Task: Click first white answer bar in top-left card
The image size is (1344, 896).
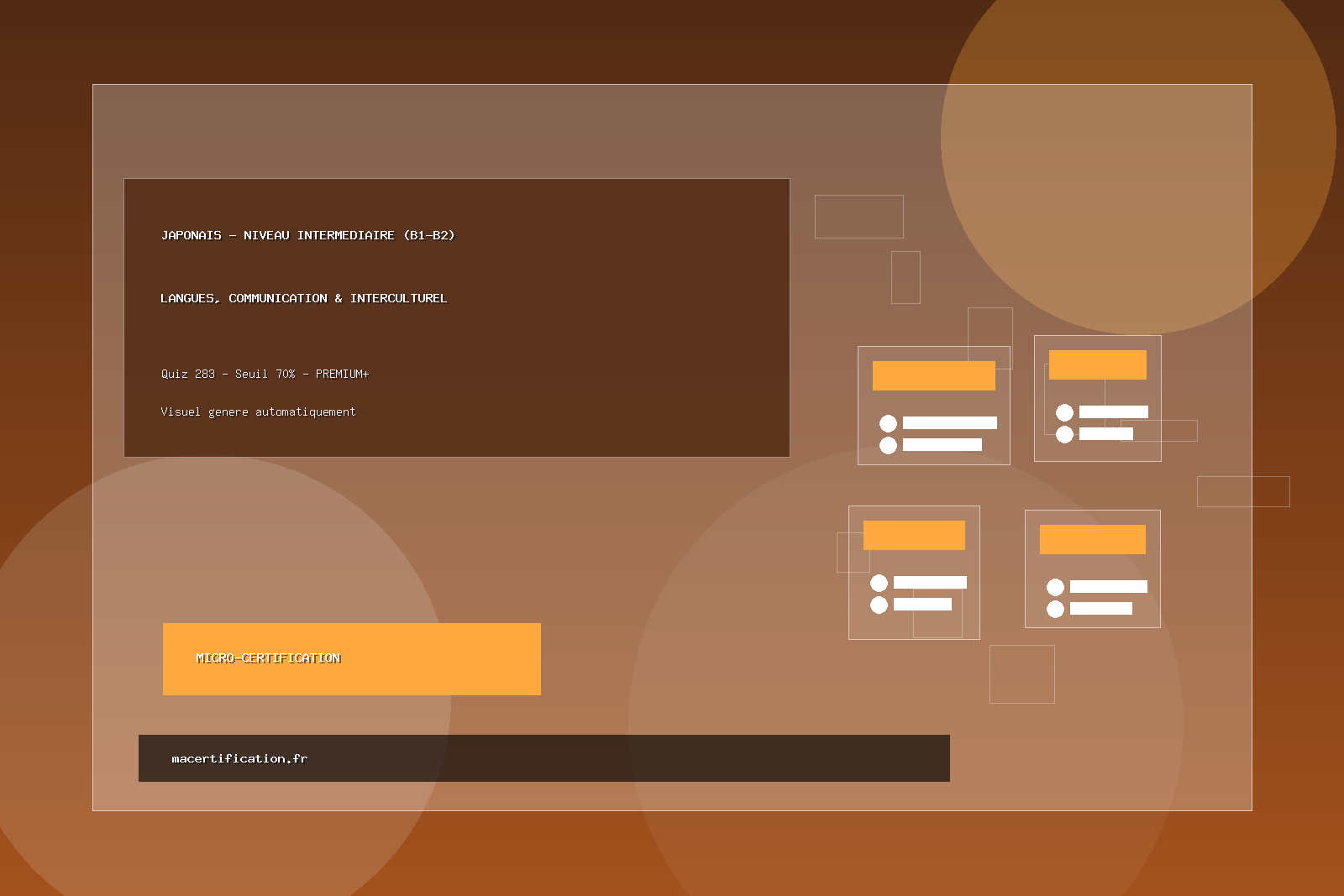Action: pyautogui.click(x=949, y=423)
